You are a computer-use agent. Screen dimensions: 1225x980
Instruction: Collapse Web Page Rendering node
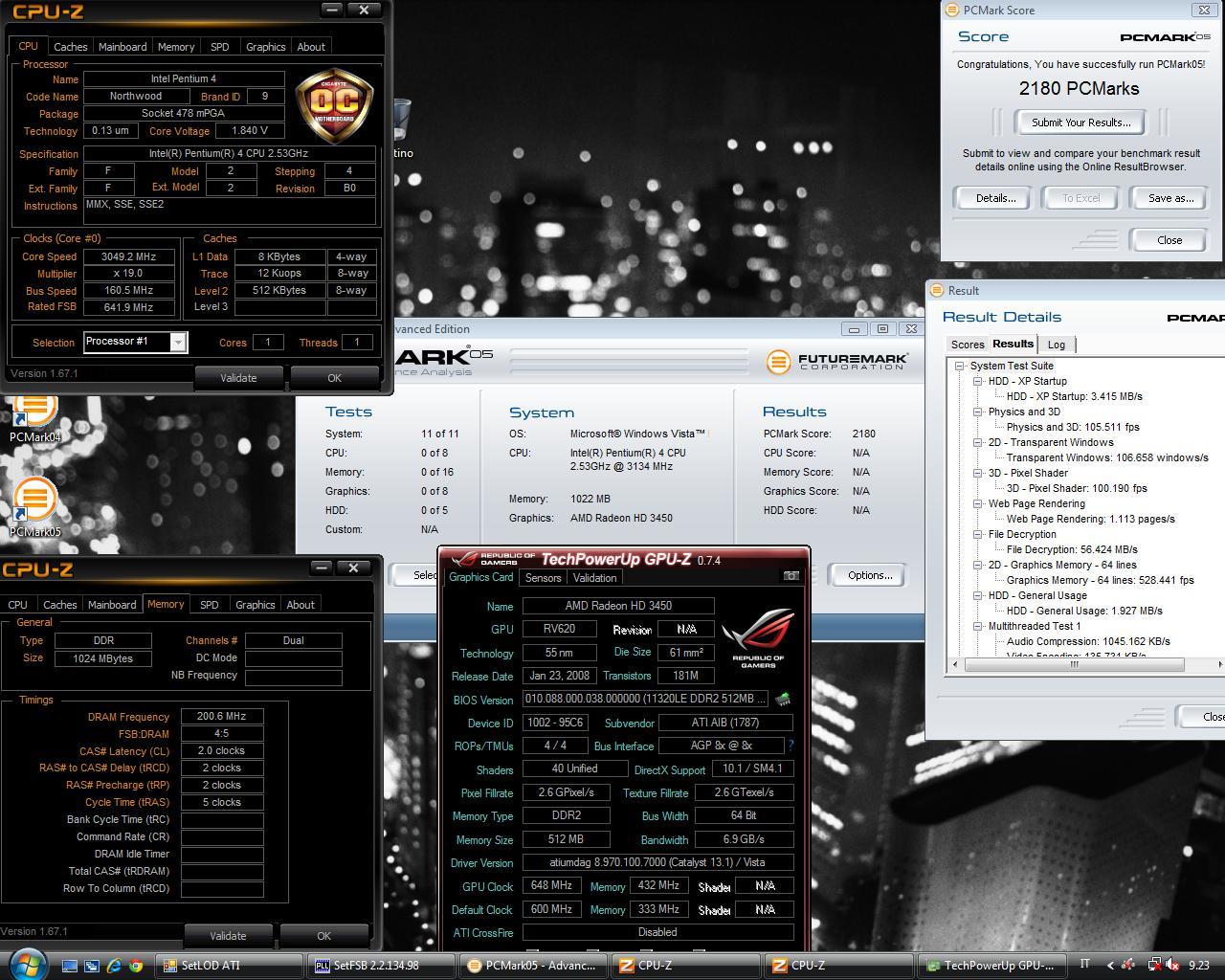978,503
